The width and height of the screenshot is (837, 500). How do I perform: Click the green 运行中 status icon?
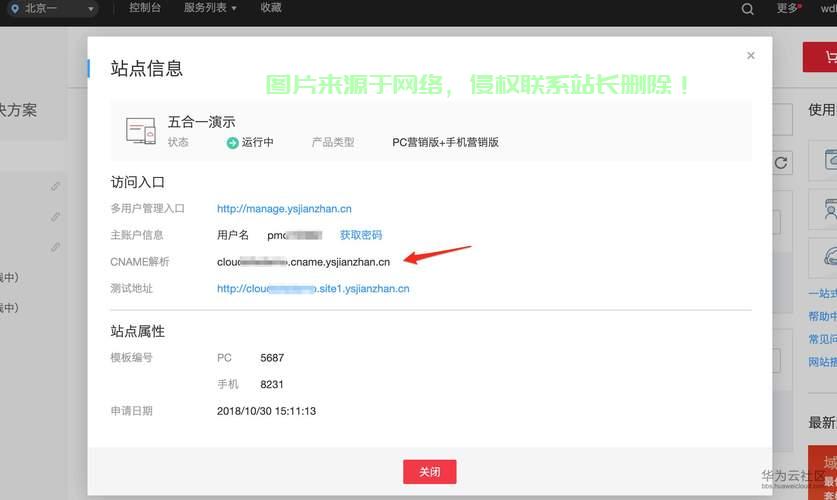point(232,143)
